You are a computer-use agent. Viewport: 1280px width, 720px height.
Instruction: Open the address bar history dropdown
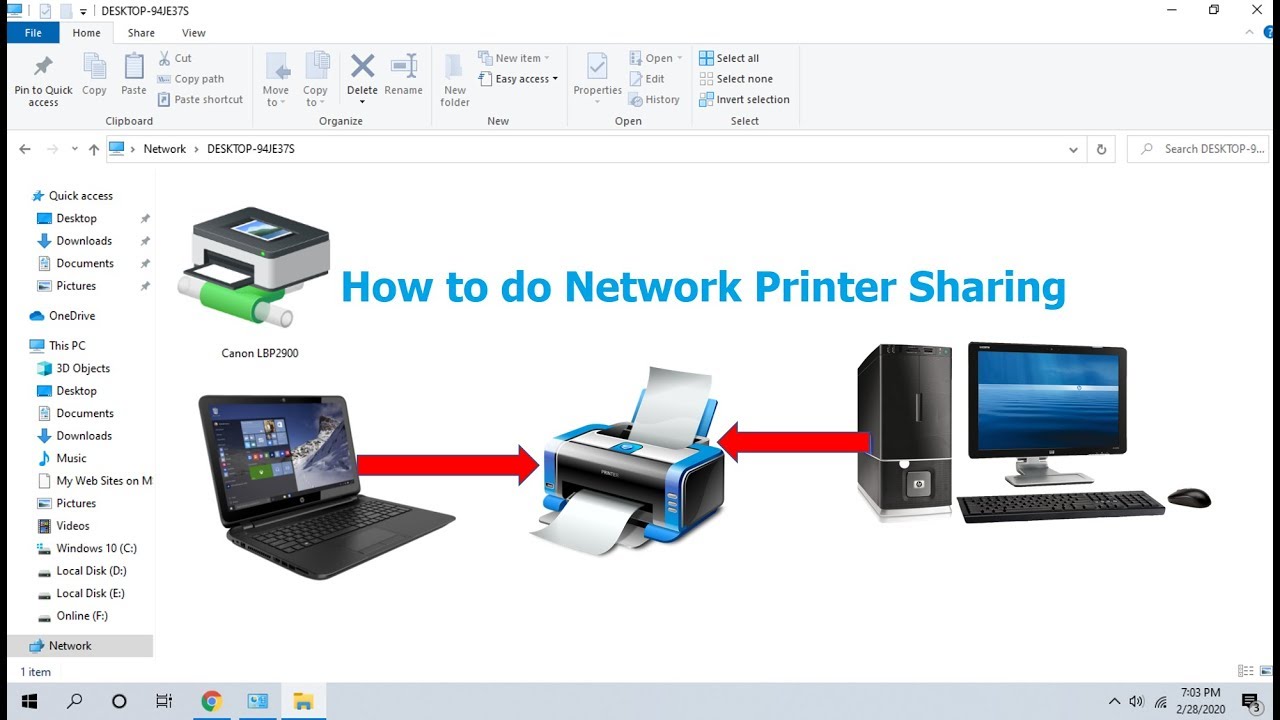pos(1073,148)
